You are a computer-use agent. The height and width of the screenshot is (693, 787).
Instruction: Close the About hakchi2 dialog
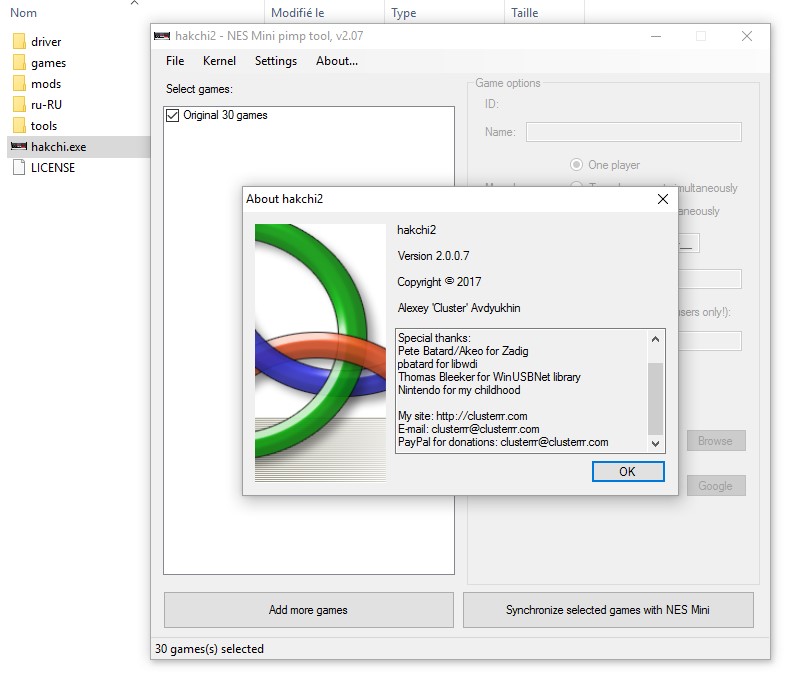pyautogui.click(x=663, y=199)
